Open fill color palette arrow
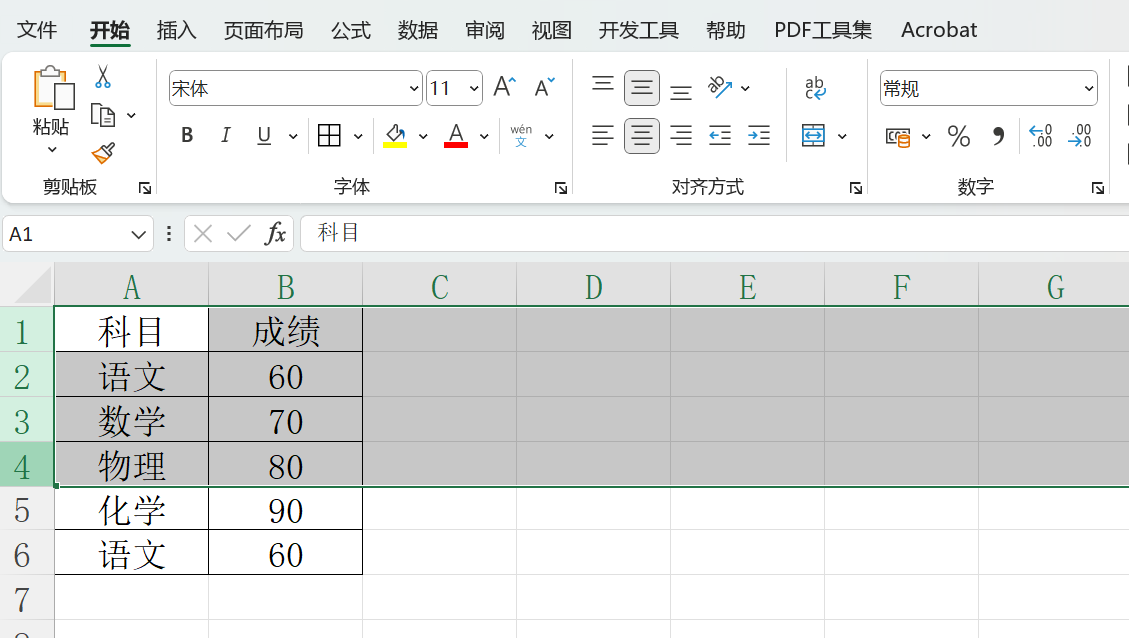 423,136
